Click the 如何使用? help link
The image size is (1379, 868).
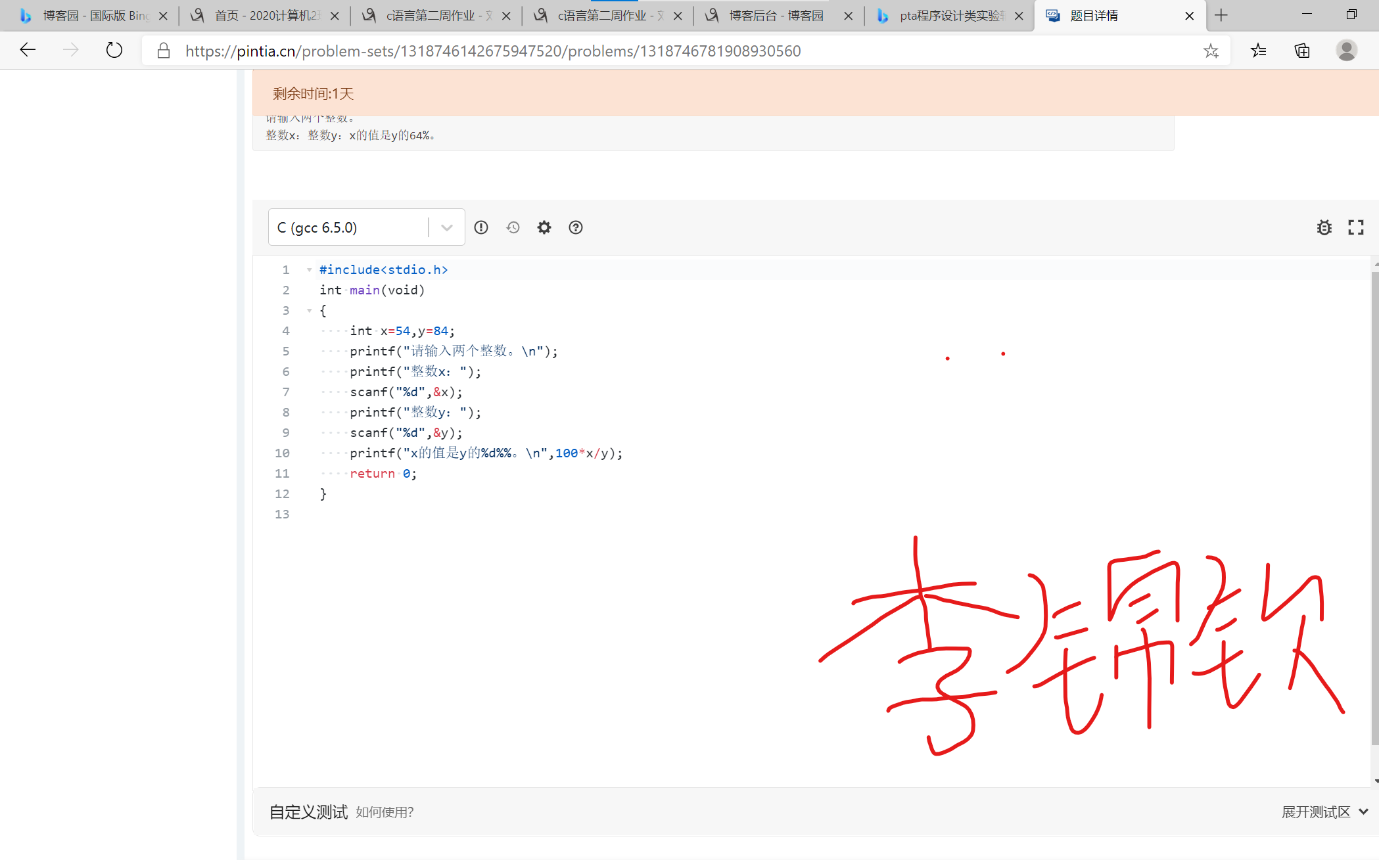click(385, 812)
